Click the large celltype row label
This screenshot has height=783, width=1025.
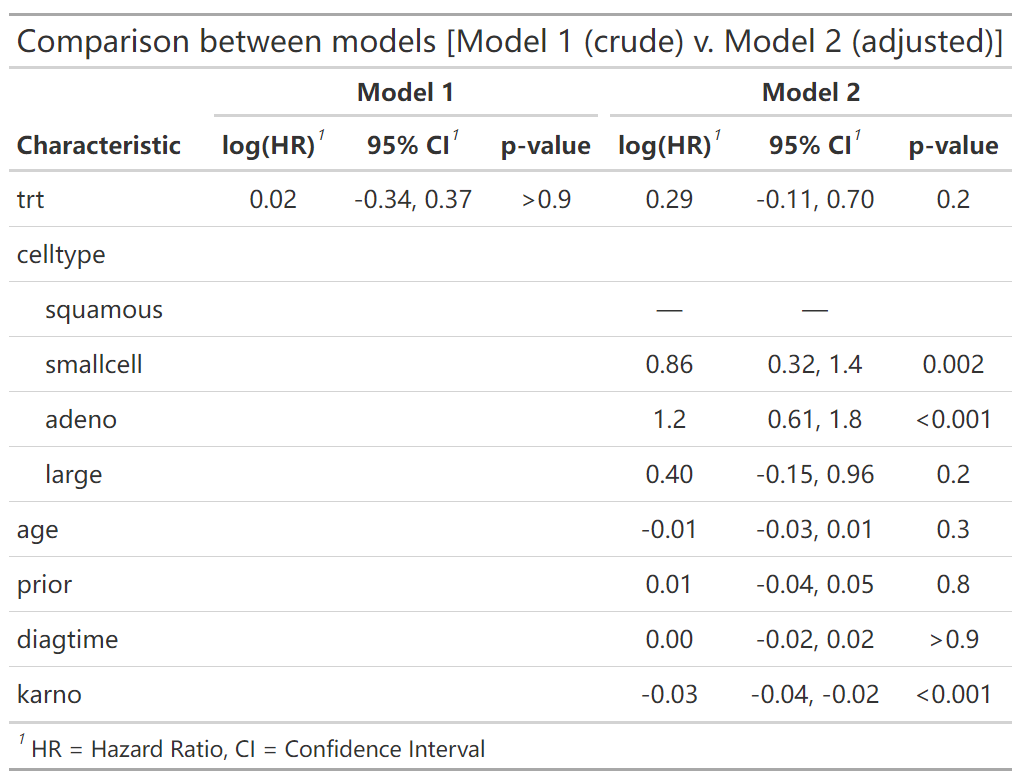pos(74,475)
